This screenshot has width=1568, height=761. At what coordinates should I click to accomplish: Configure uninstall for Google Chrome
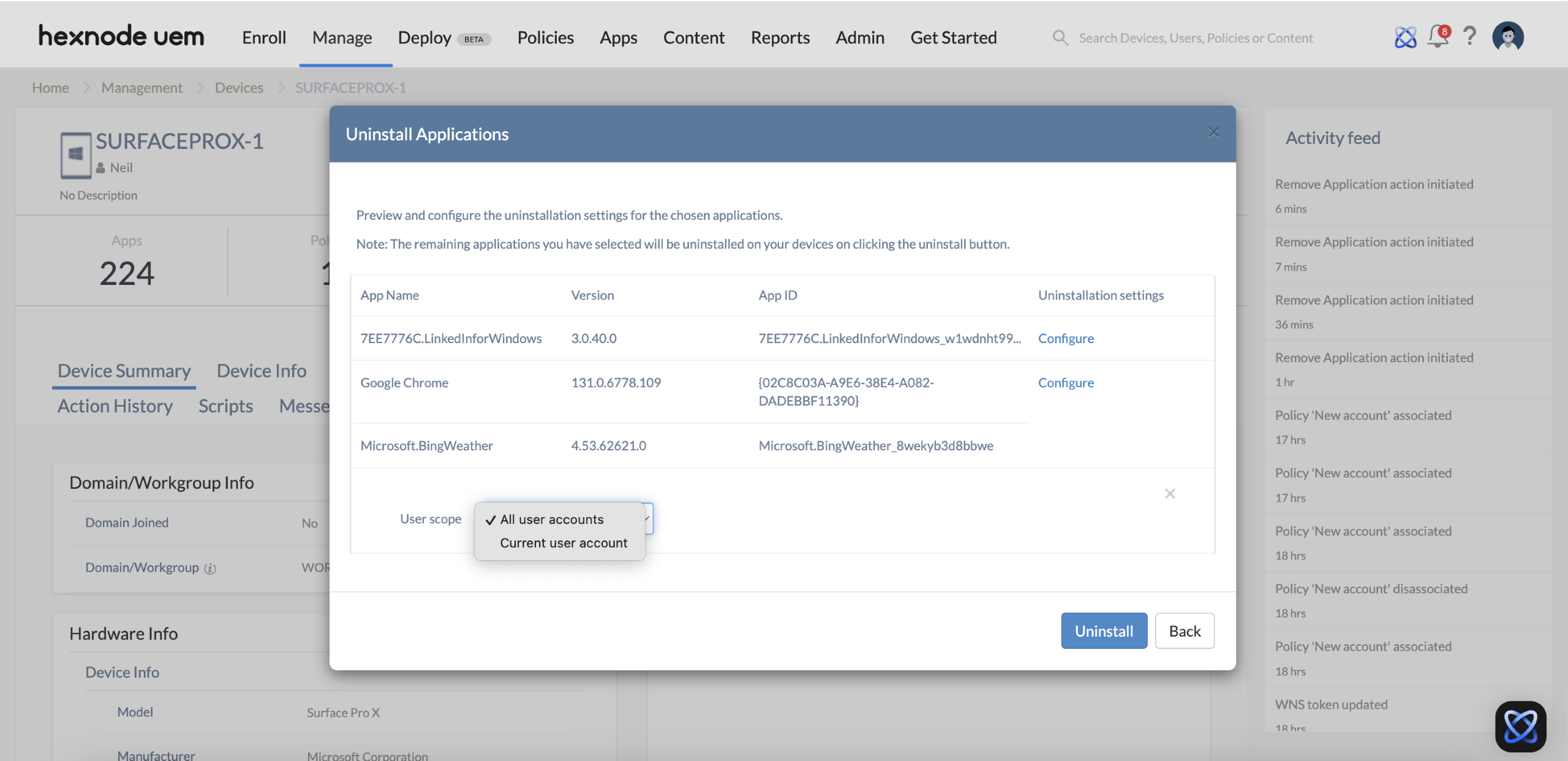click(1066, 382)
